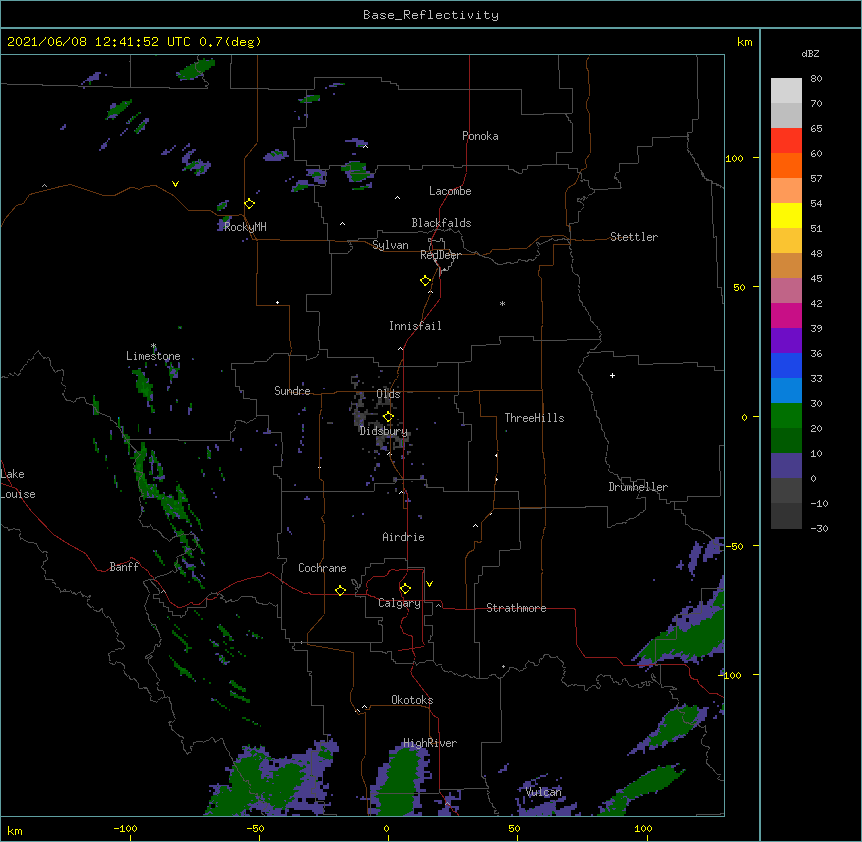
Task: Click the Sylvan label
Action: (x=390, y=245)
